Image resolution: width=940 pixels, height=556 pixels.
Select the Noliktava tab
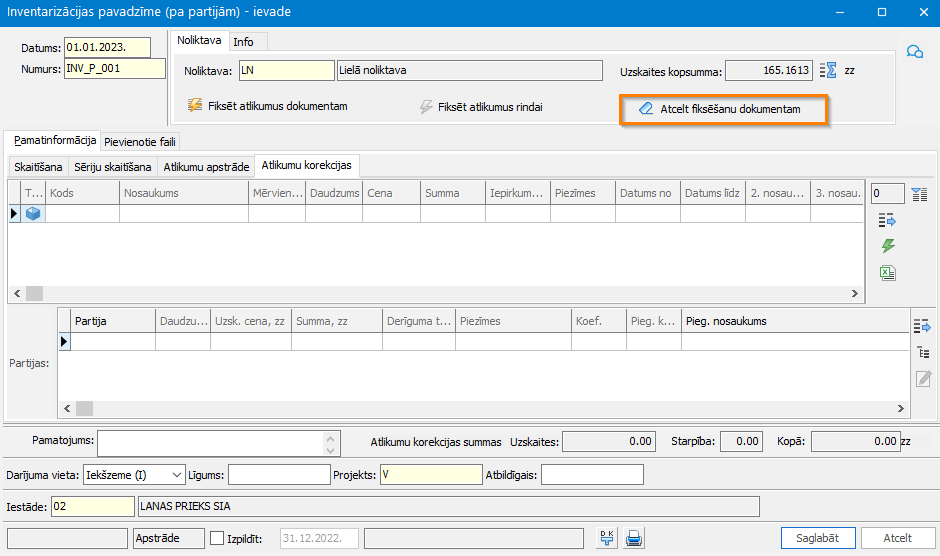coord(199,40)
